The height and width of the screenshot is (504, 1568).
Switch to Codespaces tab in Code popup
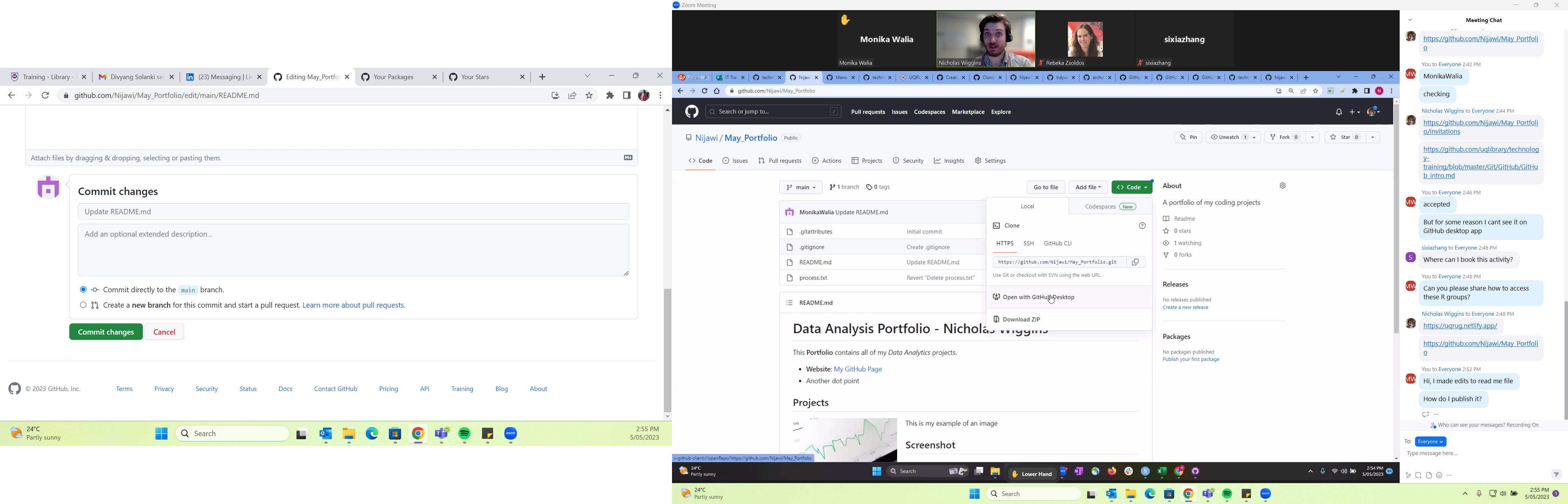tap(1109, 207)
